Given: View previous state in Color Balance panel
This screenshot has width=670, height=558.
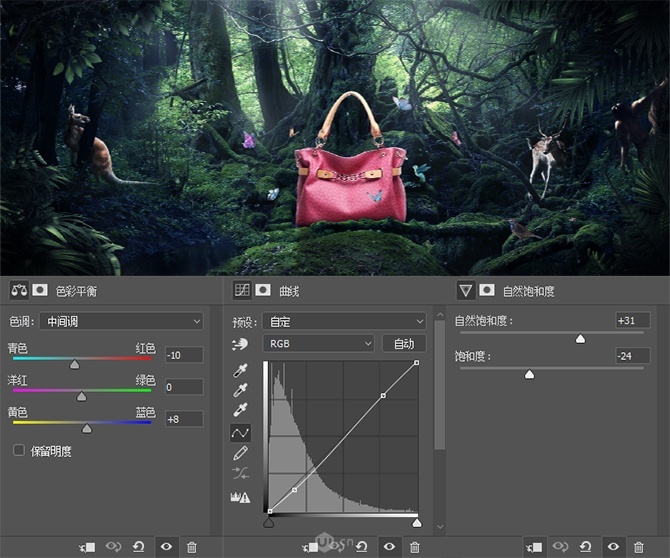Looking at the screenshot, I should pos(113,547).
